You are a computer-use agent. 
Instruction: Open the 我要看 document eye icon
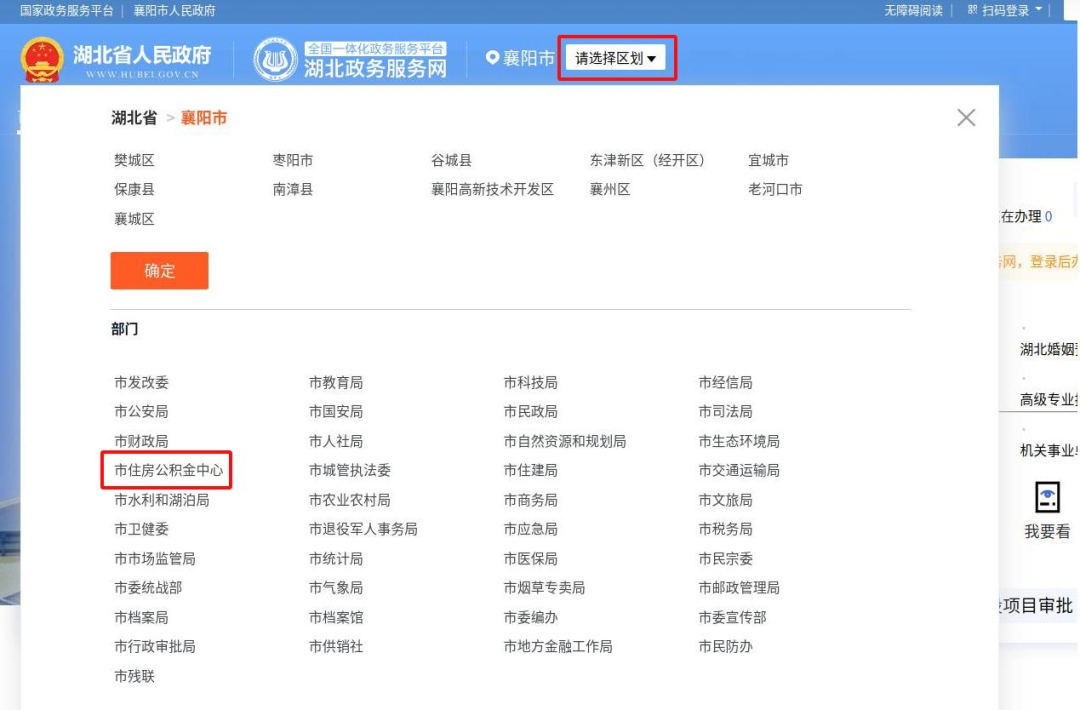(1047, 497)
